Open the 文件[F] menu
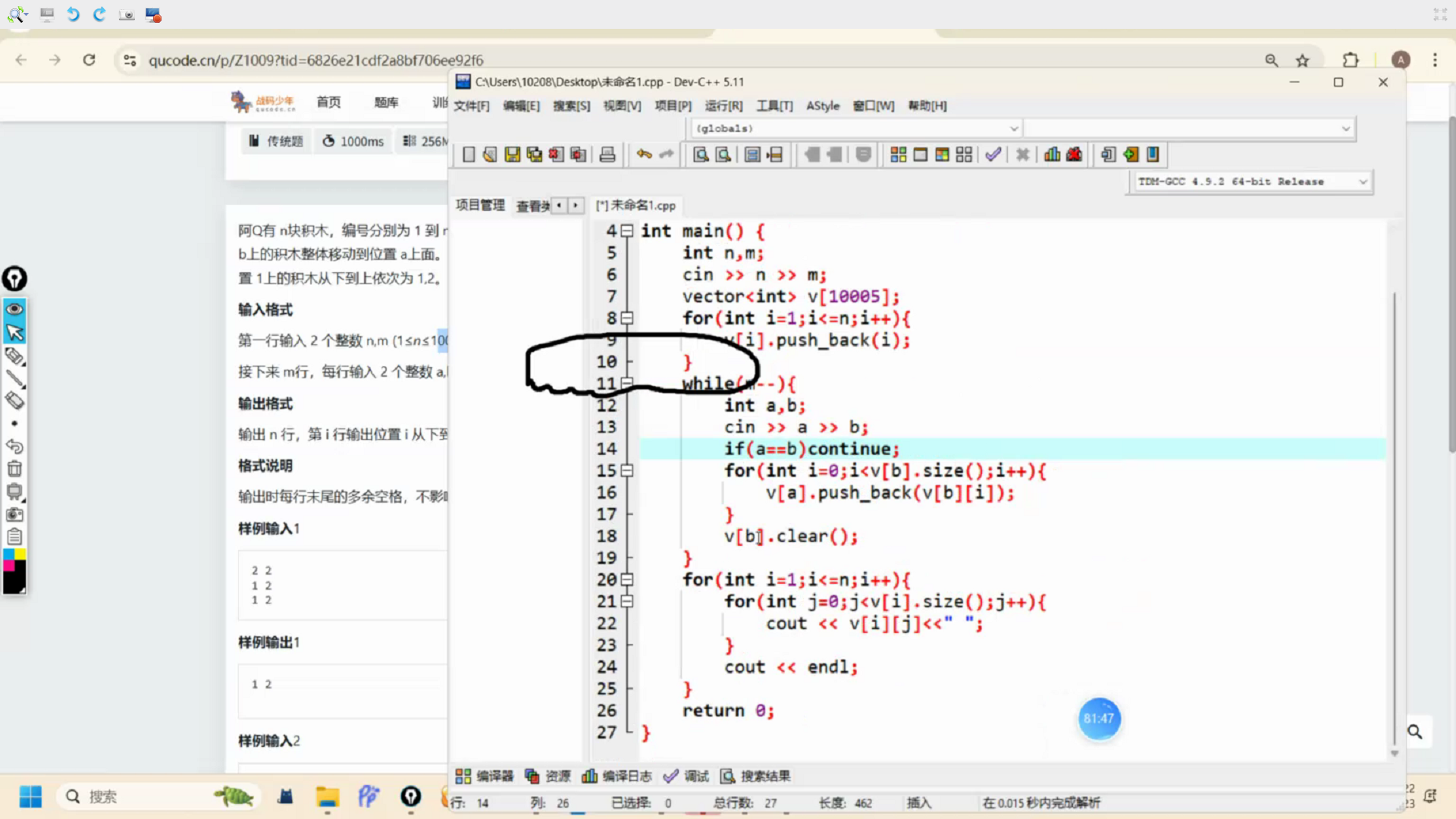 pyautogui.click(x=472, y=105)
